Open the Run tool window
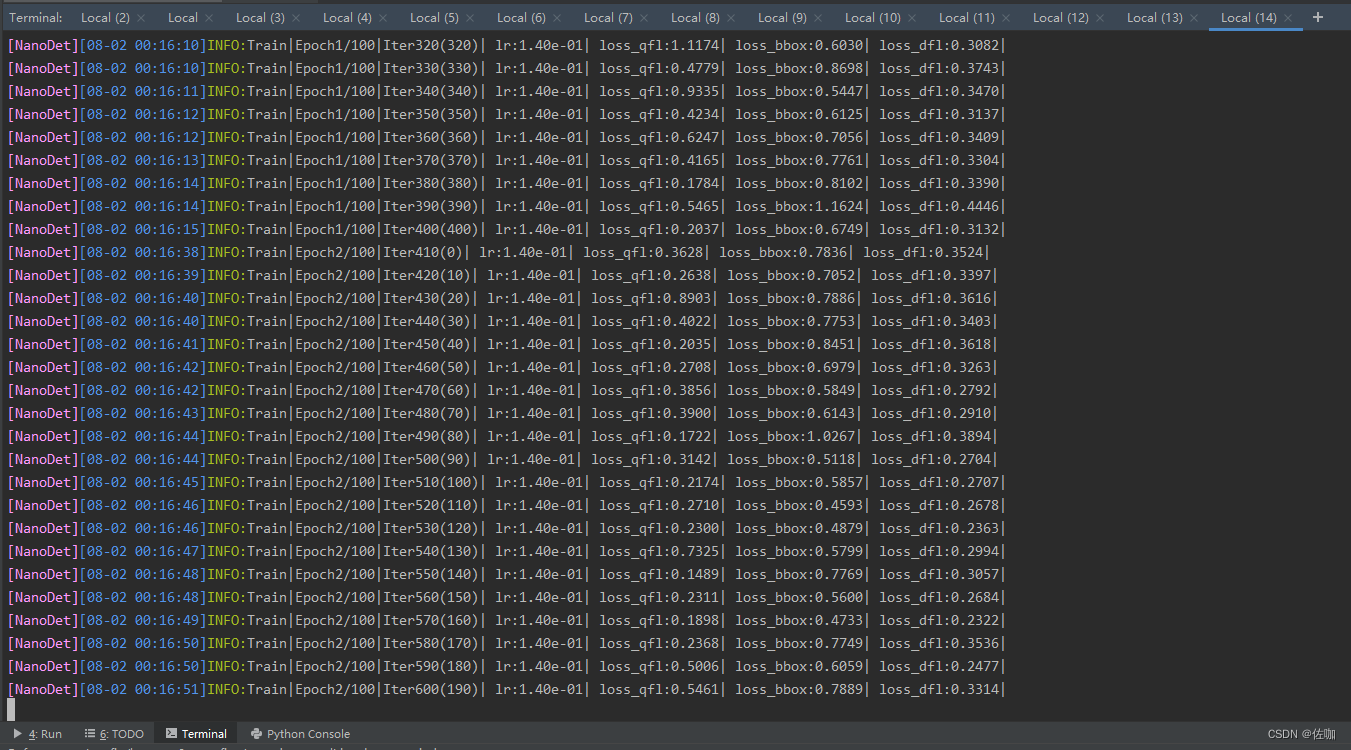The width and height of the screenshot is (1351, 750). coord(37,734)
